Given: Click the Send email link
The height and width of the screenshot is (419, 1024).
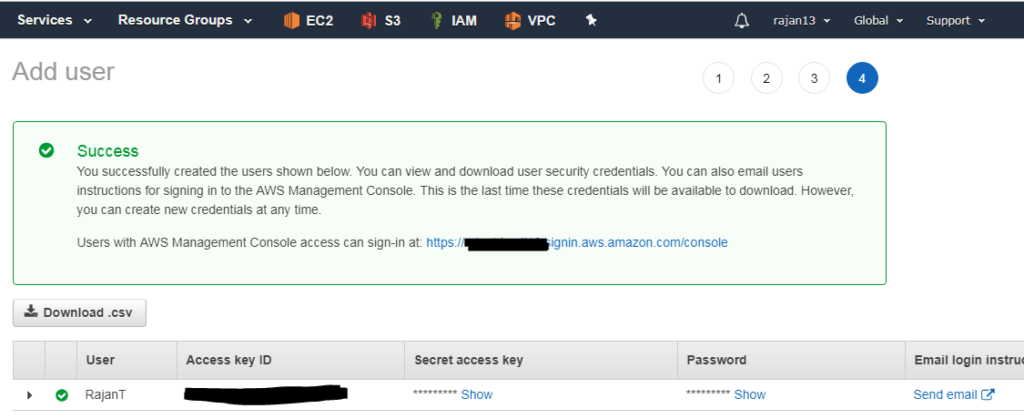Looking at the screenshot, I should (x=953, y=395).
